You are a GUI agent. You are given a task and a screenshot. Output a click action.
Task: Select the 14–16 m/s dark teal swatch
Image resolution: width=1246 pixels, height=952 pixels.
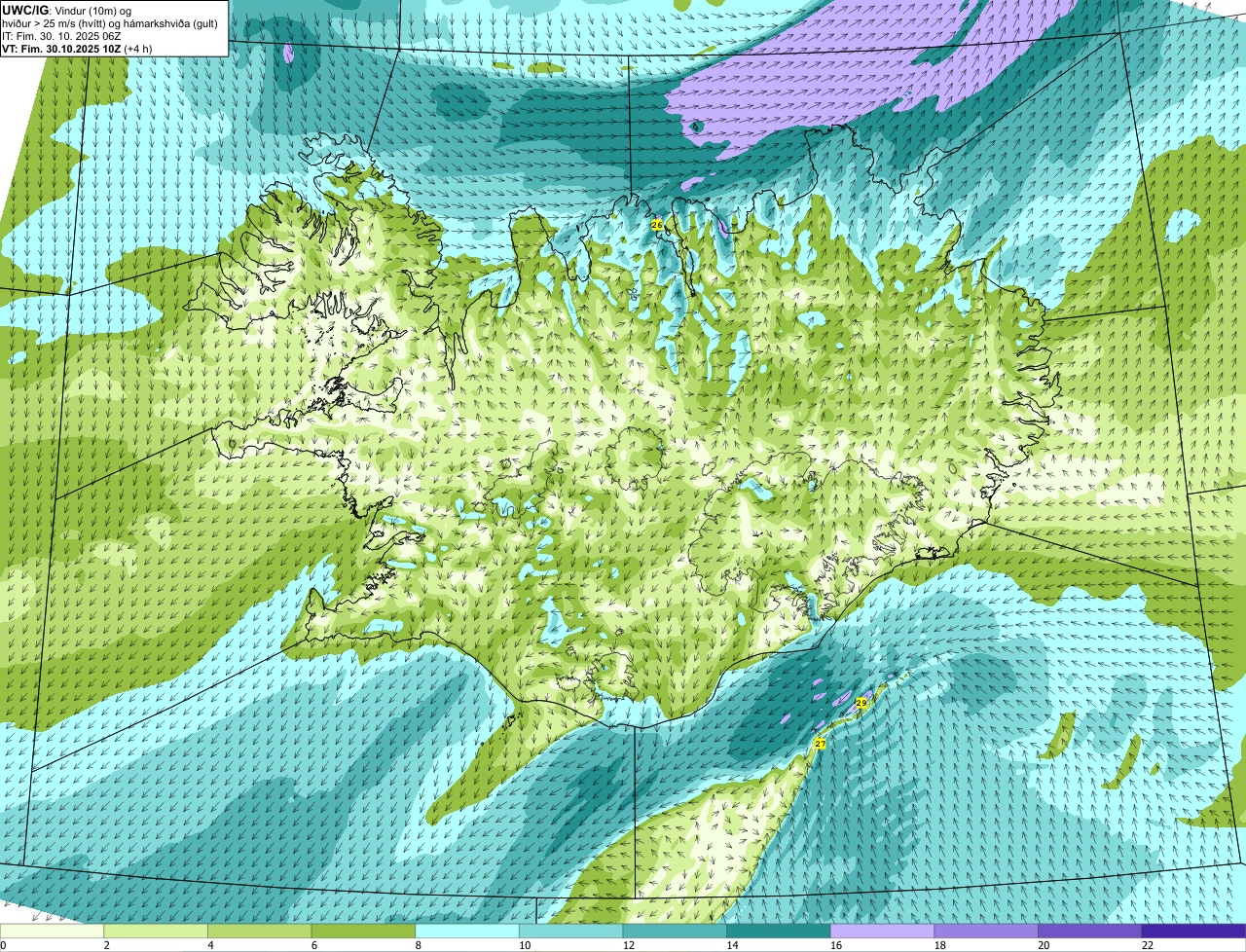[779, 932]
